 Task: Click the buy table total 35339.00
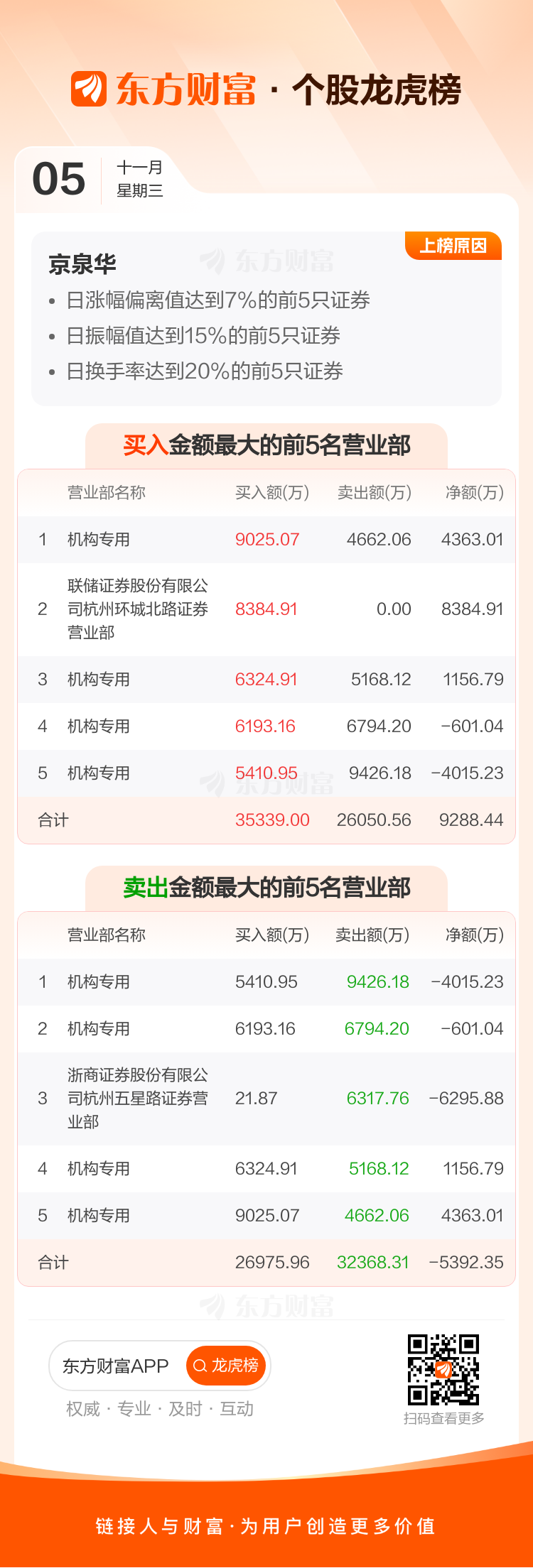click(x=272, y=820)
